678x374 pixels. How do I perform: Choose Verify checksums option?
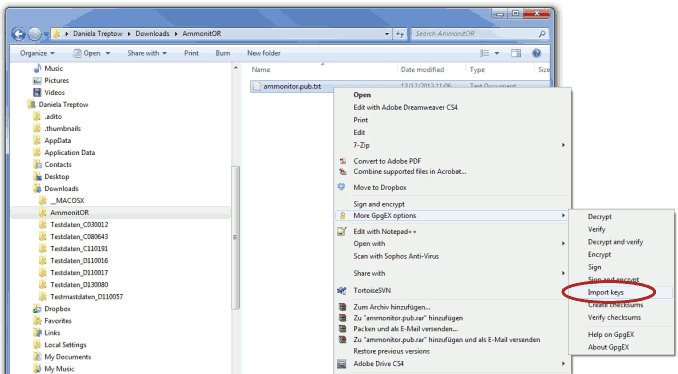[614, 317]
